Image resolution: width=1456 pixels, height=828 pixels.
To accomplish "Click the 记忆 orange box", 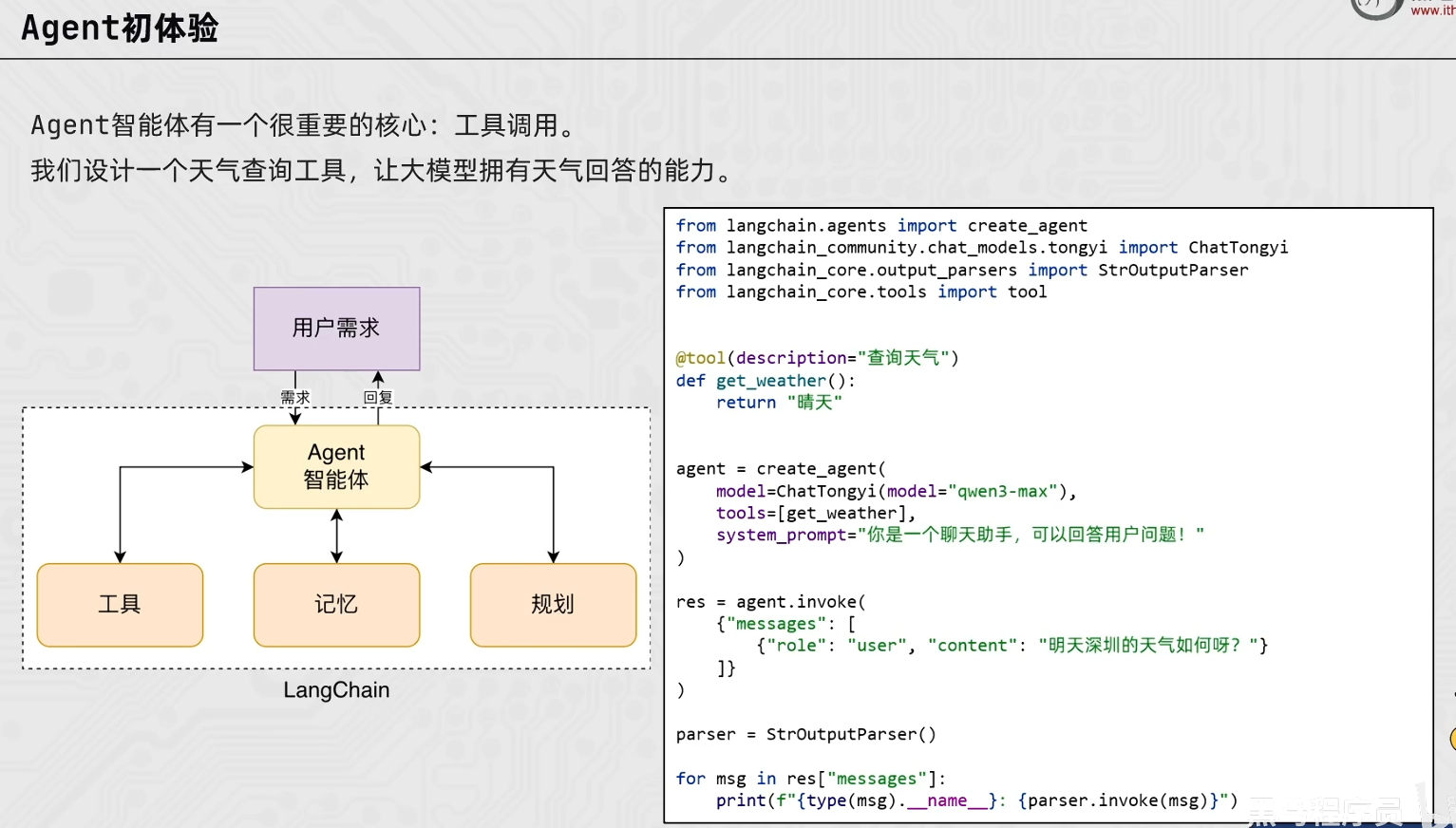I will (336, 605).
